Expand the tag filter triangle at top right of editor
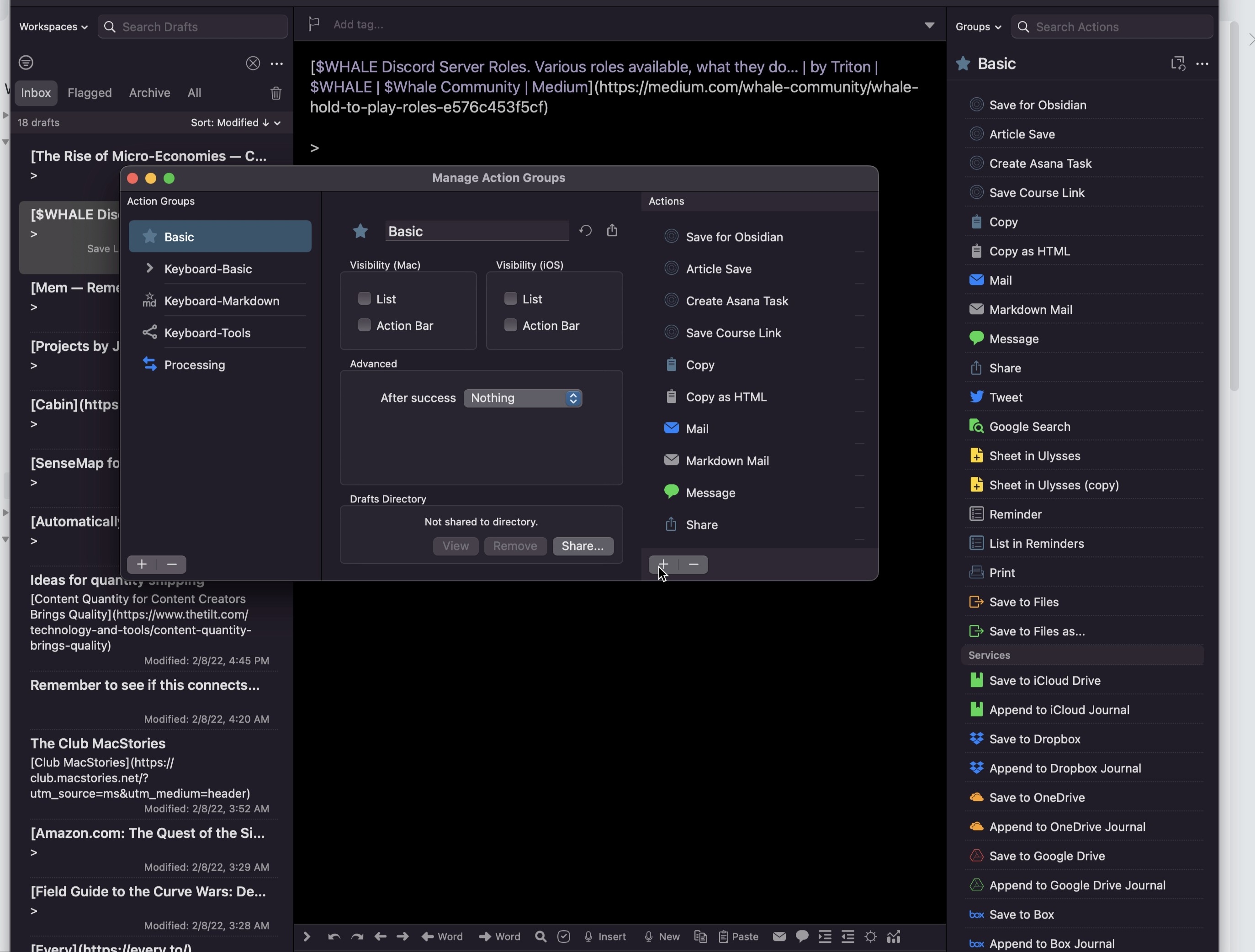 click(929, 25)
